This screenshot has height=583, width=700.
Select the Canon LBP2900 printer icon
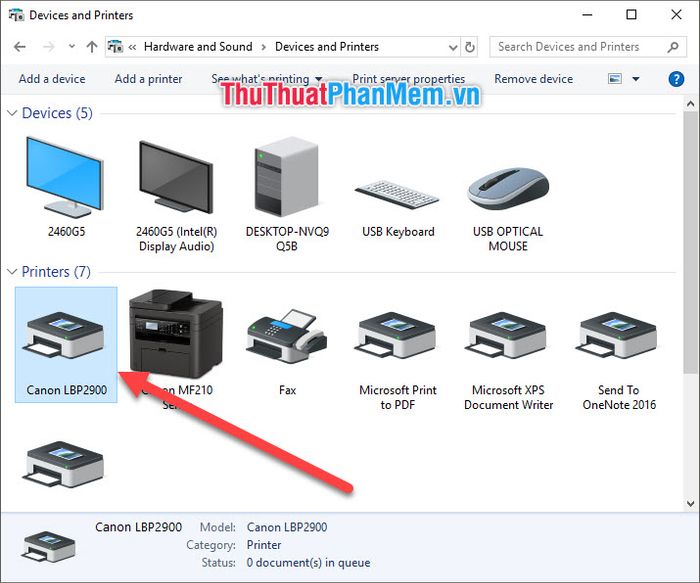click(66, 335)
